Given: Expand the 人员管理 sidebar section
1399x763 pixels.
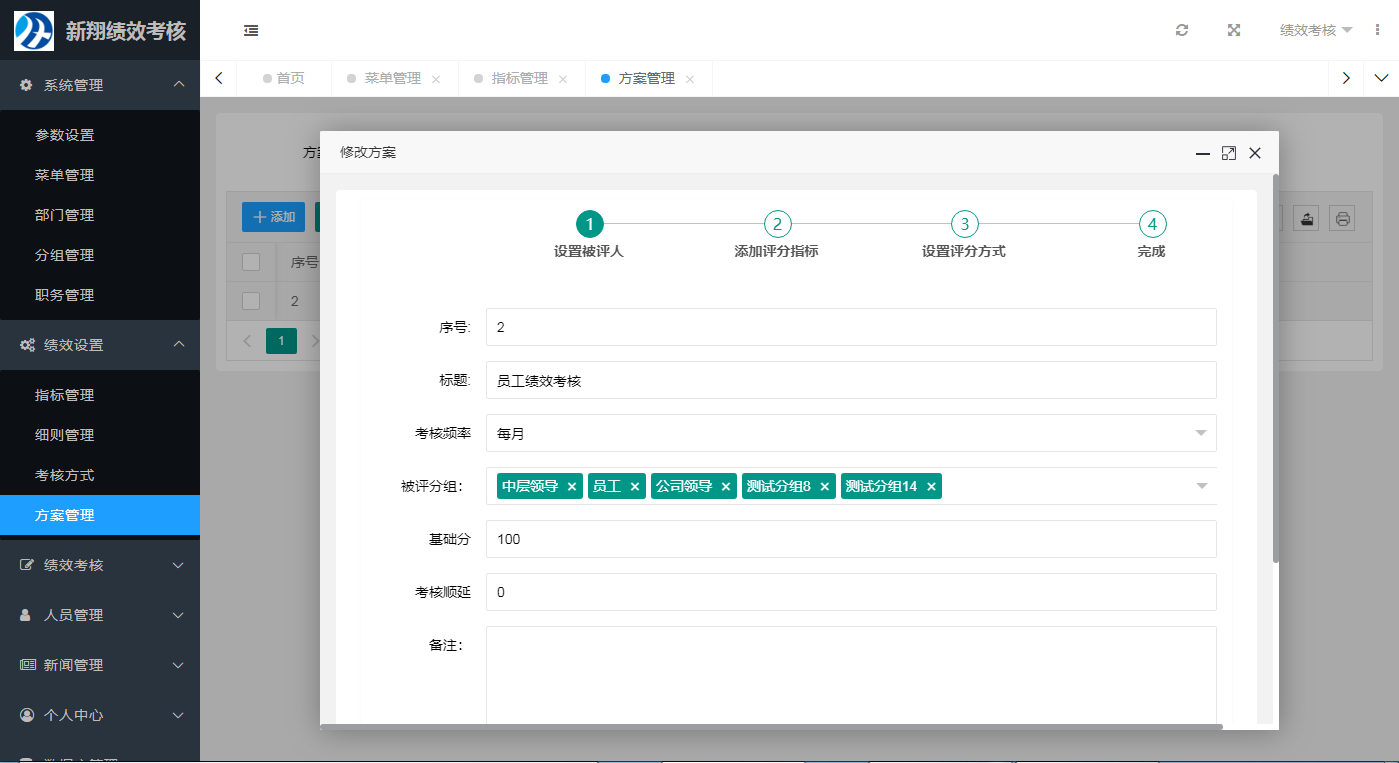Looking at the screenshot, I should [100, 615].
